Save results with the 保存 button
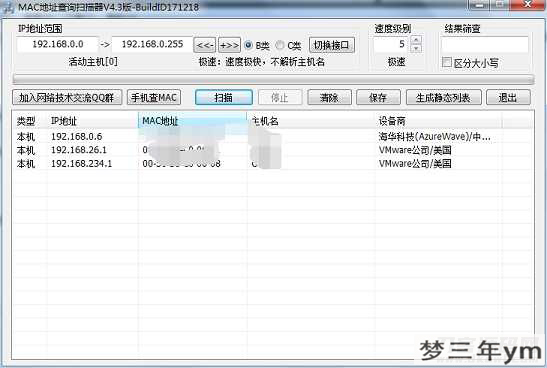The image size is (547, 368). click(378, 97)
